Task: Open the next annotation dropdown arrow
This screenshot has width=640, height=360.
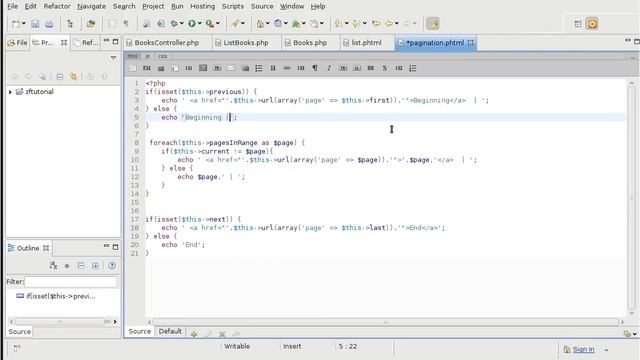Action: point(347,24)
